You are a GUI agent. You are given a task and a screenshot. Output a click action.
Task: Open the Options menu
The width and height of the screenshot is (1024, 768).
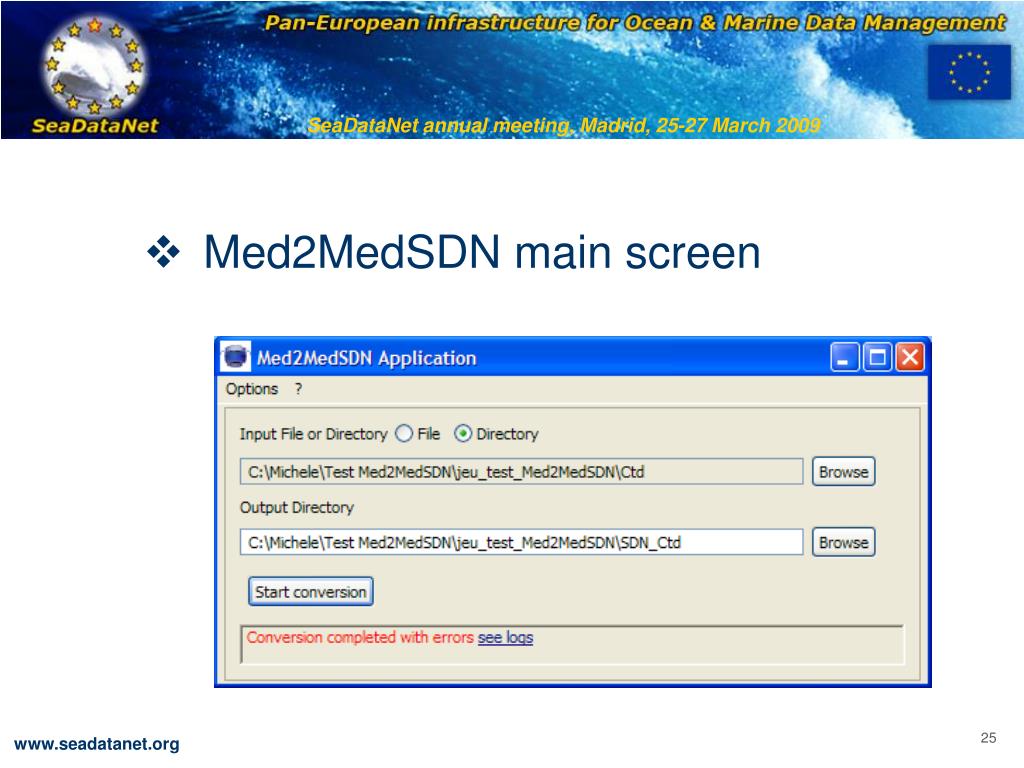tap(251, 389)
